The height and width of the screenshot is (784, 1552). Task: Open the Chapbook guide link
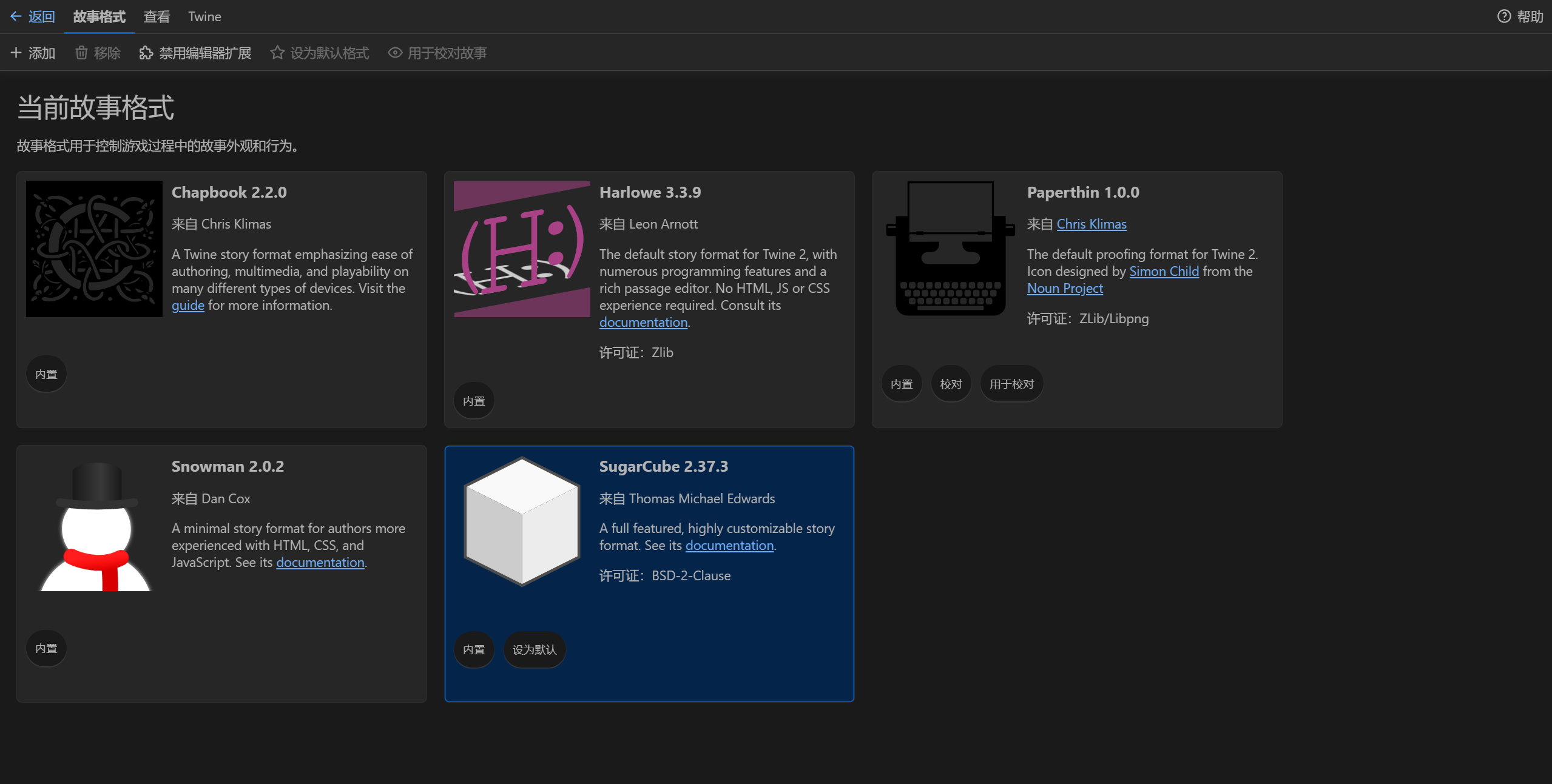pos(188,305)
